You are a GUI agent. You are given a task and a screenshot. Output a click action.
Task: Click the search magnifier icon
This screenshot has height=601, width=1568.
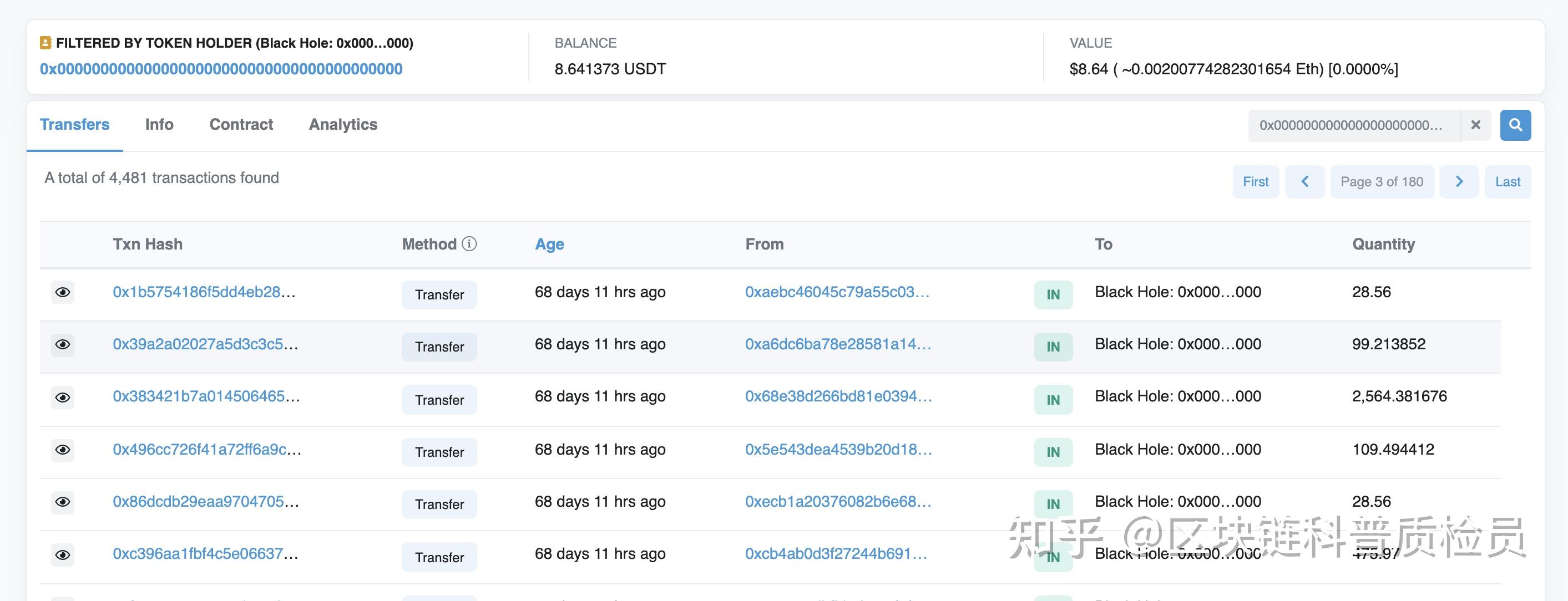[1515, 125]
